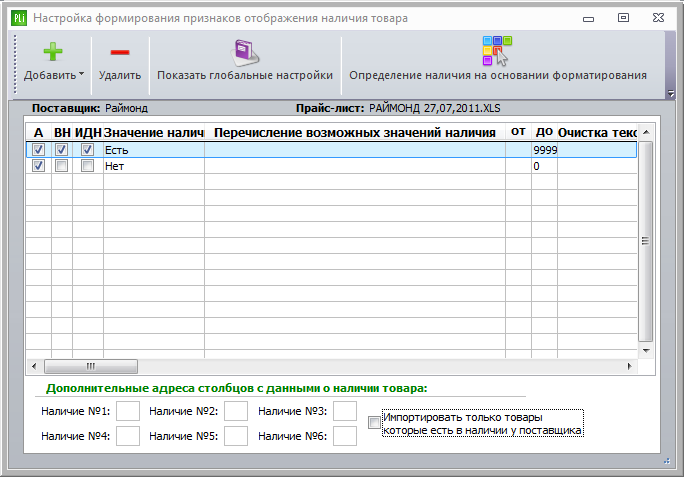Click the Наличие №3 input field
684x477 pixels.
pos(345,411)
